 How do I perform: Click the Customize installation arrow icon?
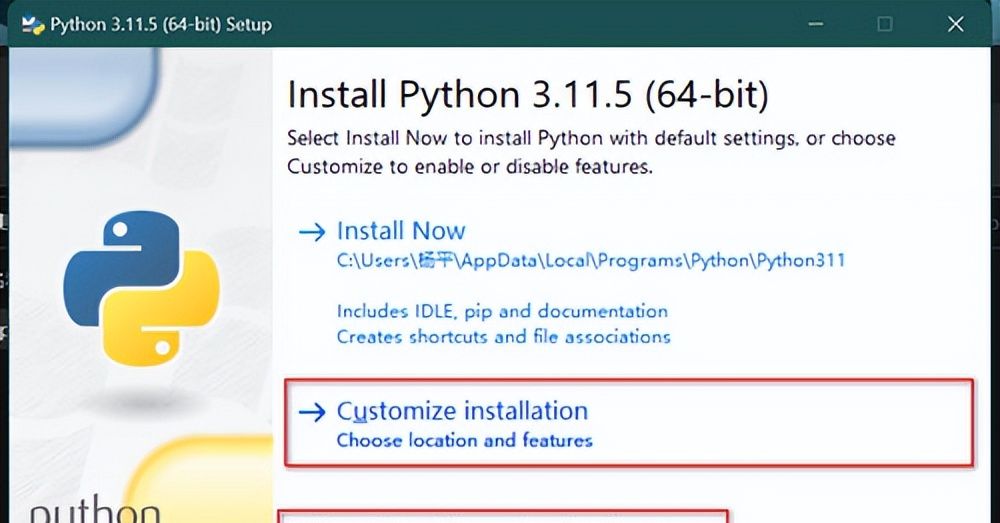(312, 412)
